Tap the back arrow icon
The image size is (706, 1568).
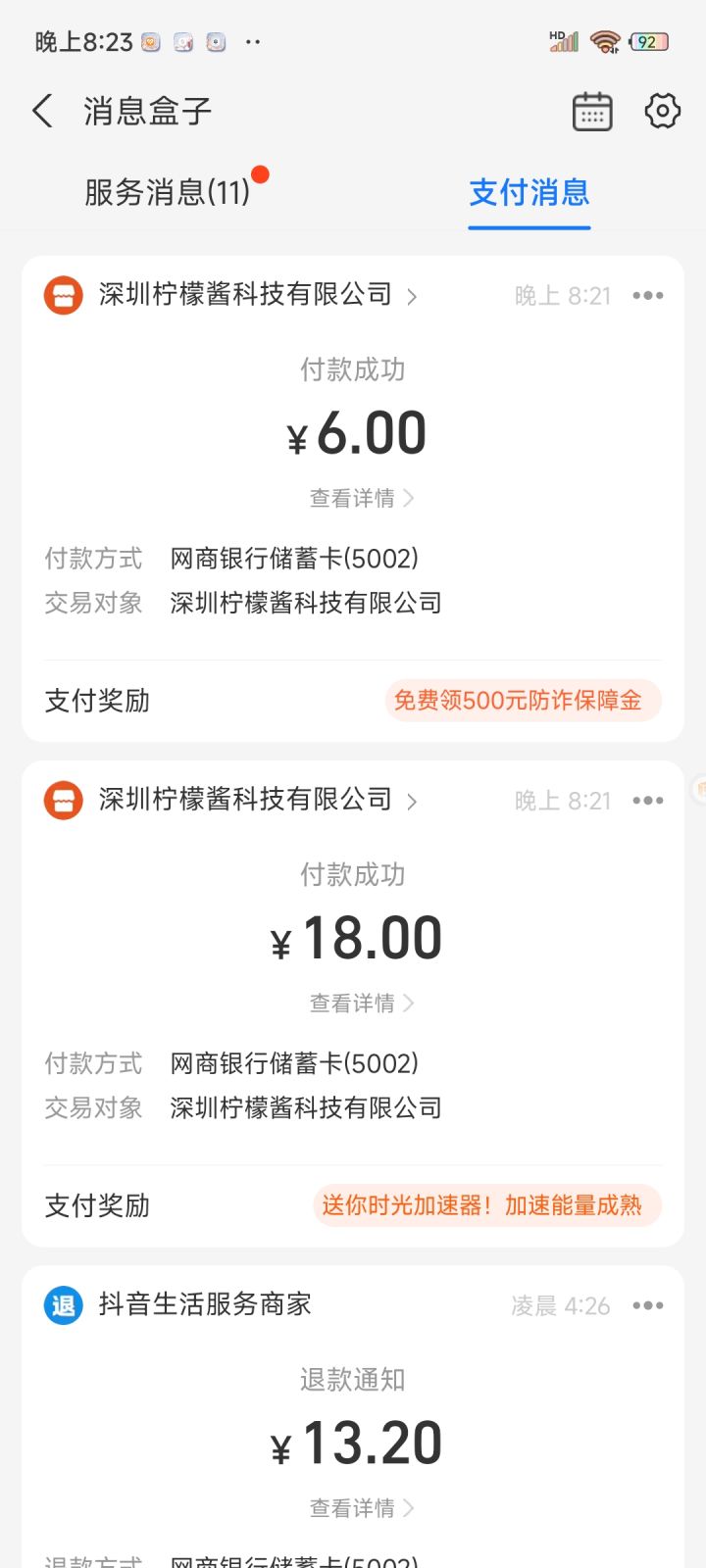coord(42,111)
